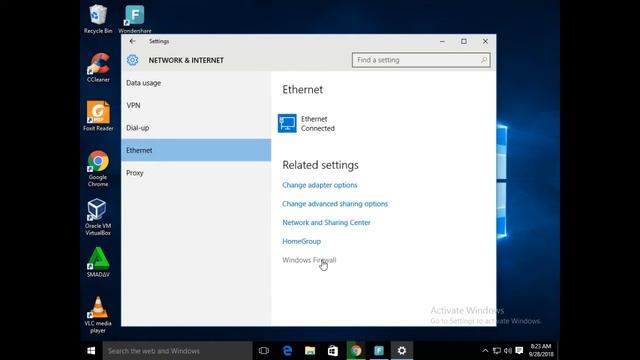
Task: Click the Ethernet Connected adapter icon
Action: 287,123
